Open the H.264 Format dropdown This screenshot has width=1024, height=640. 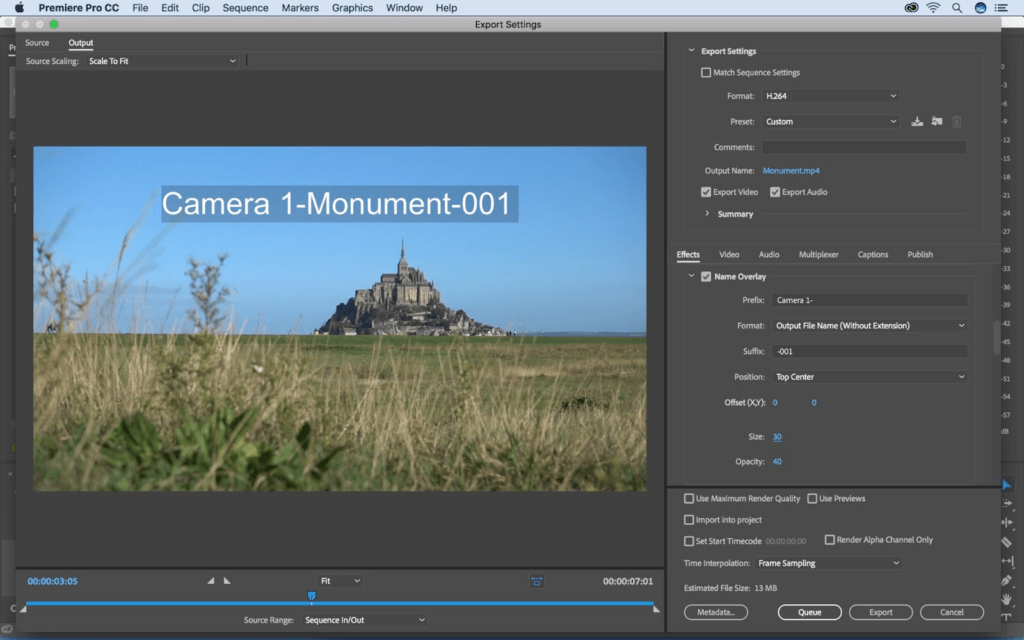coord(829,96)
